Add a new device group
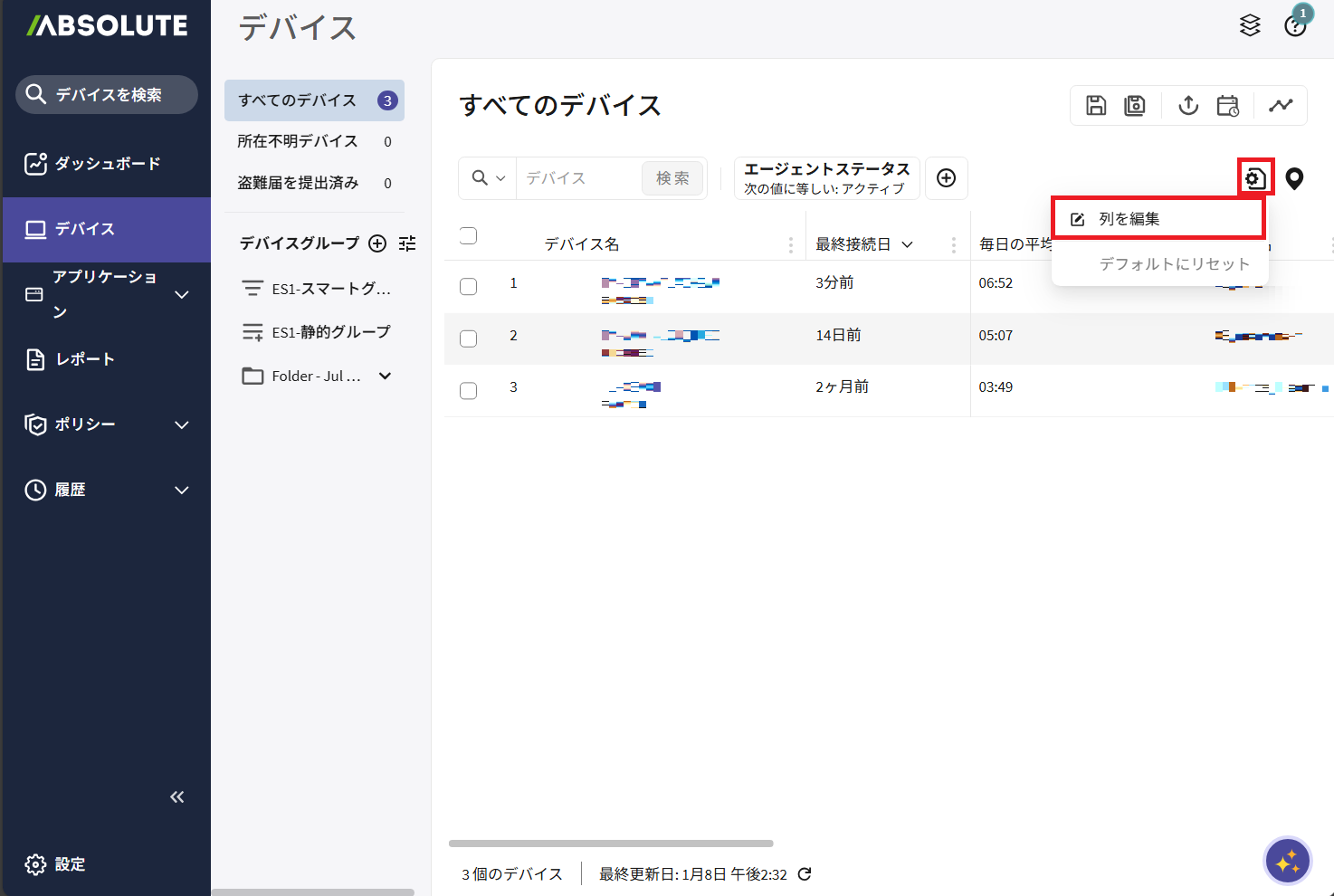Viewport: 1334px width, 896px height. point(377,243)
